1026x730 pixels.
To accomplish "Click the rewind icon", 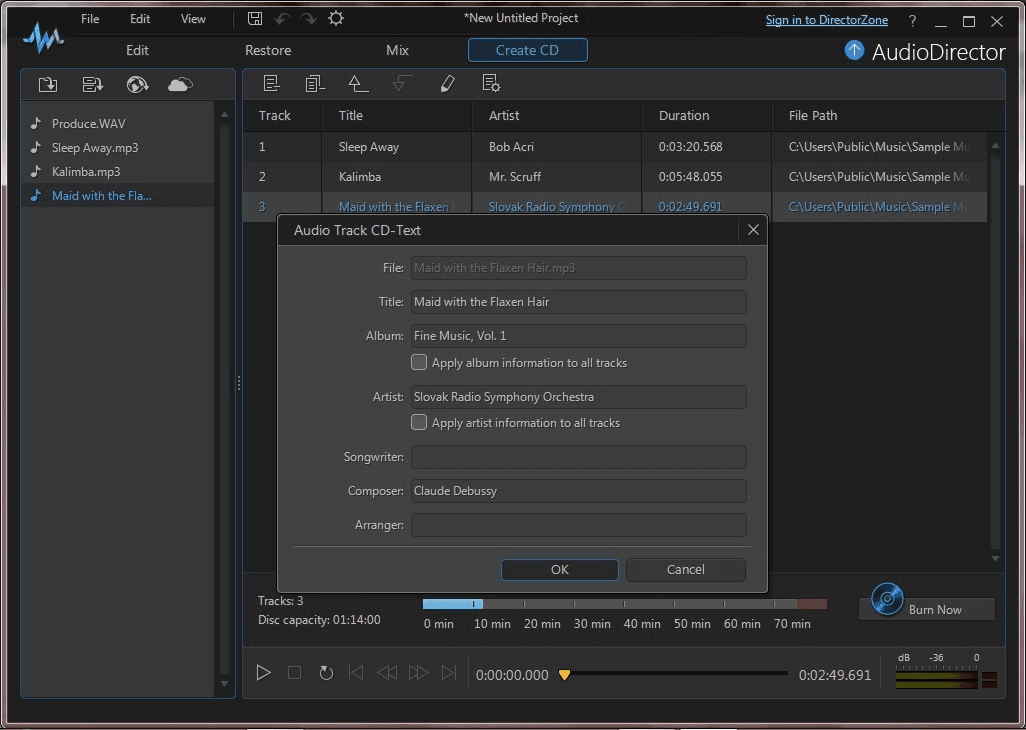I will (387, 672).
